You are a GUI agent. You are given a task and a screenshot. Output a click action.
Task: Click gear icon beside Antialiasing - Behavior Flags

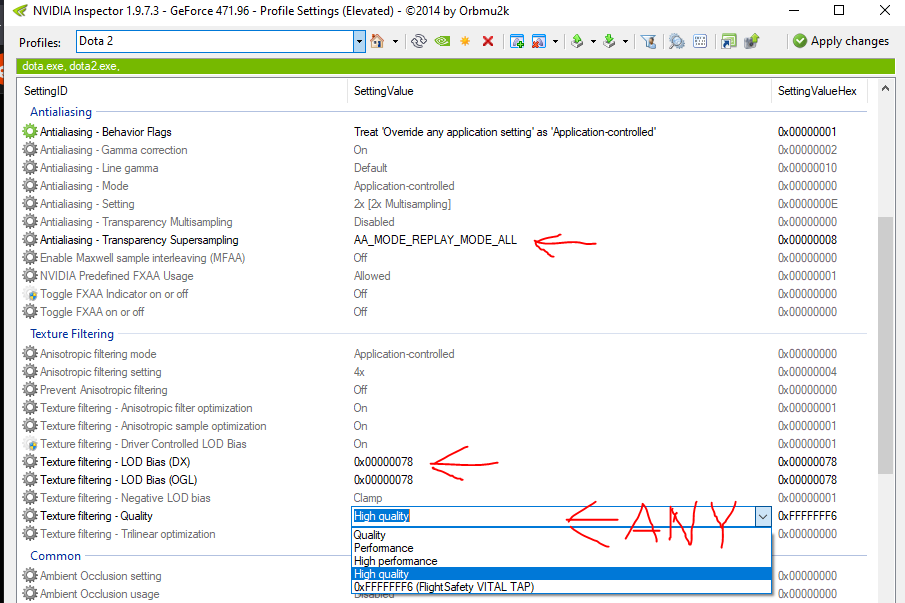[x=30, y=132]
